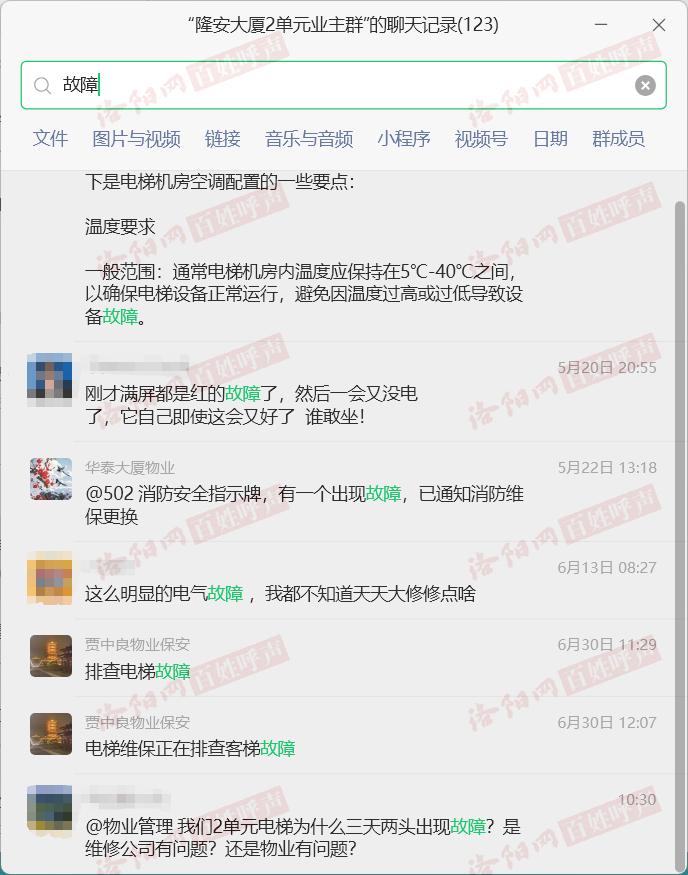
Task: Open avatar of 贾中良物业保安 at 12:07
Action: (x=50, y=733)
